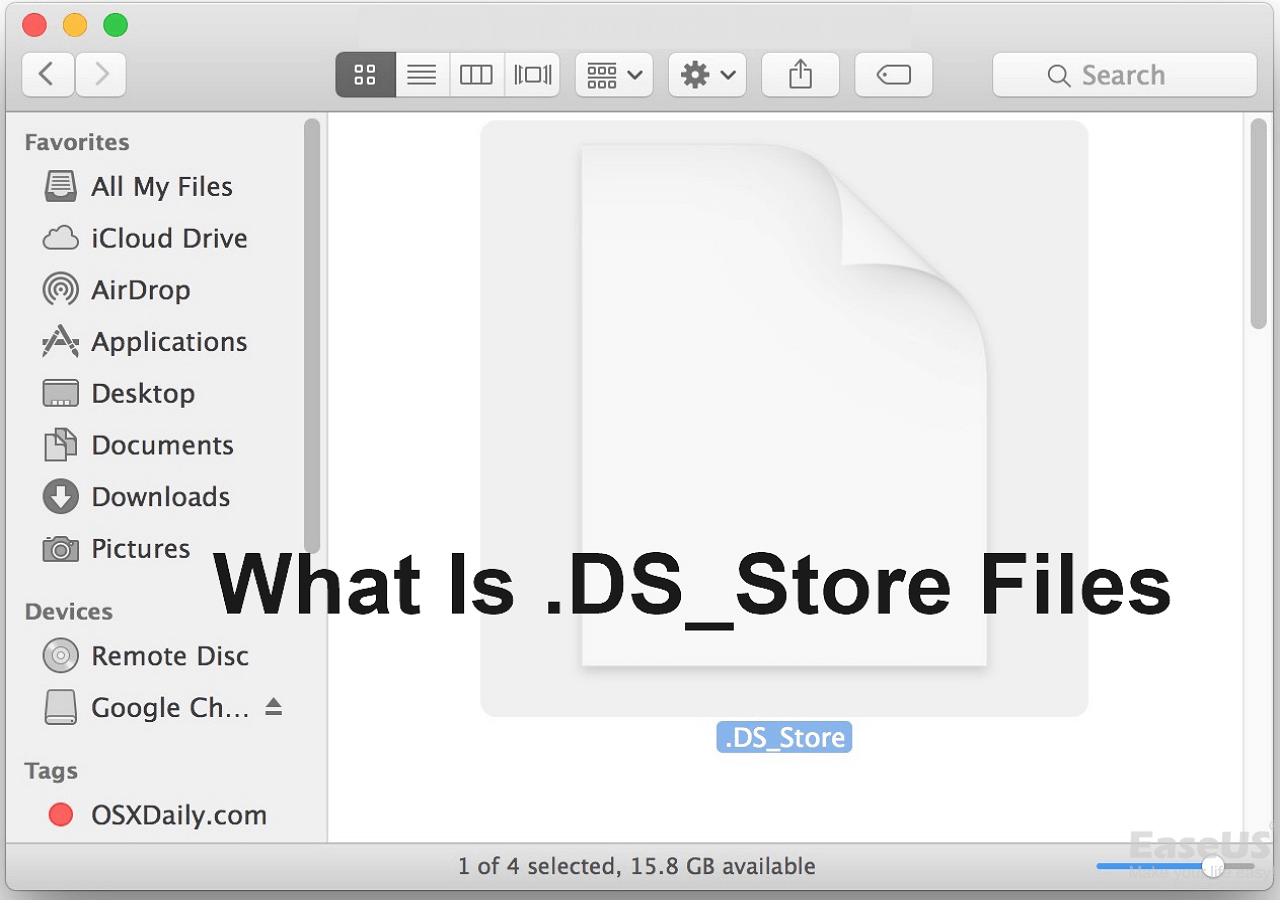Open the item arrangement dropdown
The height and width of the screenshot is (900, 1280).
[614, 75]
